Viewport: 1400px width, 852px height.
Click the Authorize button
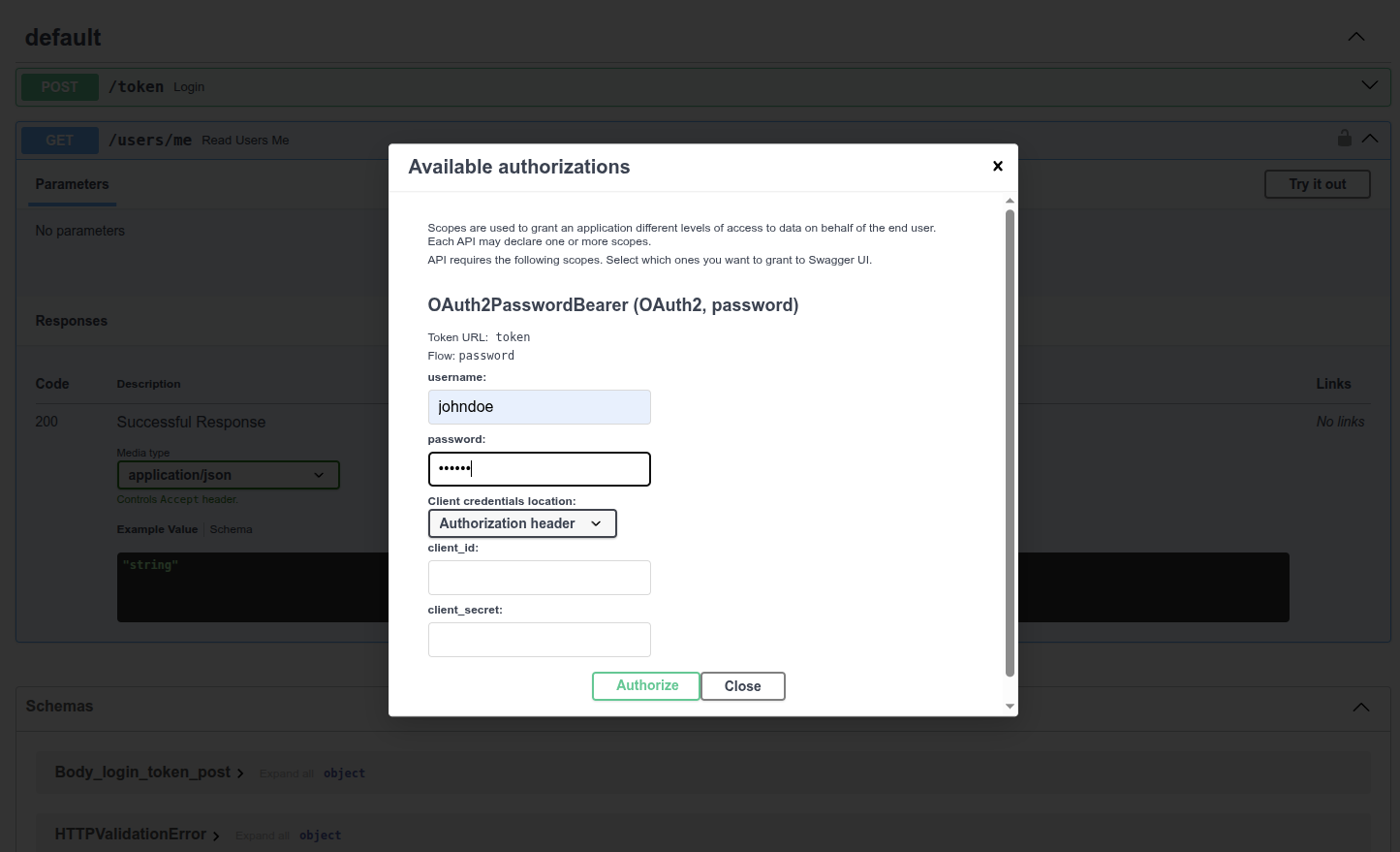click(x=646, y=686)
